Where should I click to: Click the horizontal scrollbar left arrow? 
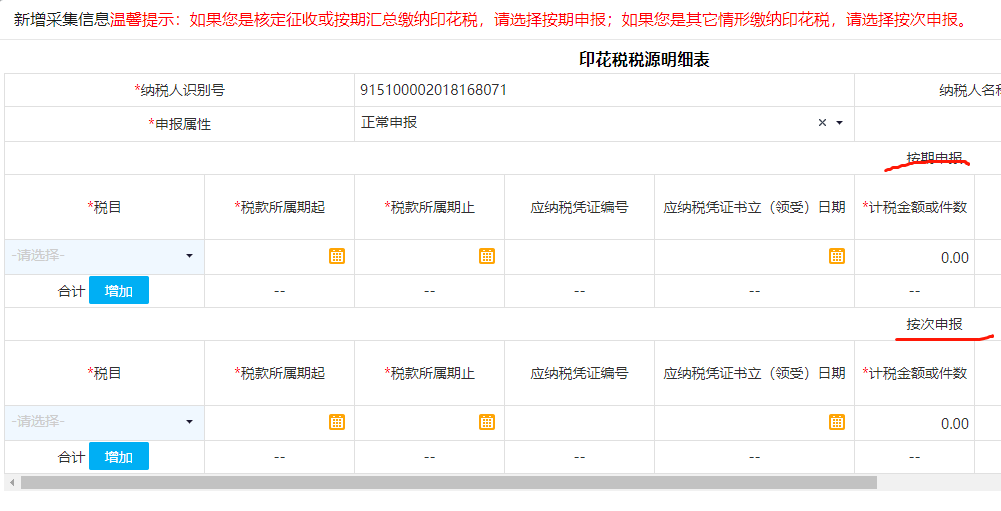[x=11, y=482]
